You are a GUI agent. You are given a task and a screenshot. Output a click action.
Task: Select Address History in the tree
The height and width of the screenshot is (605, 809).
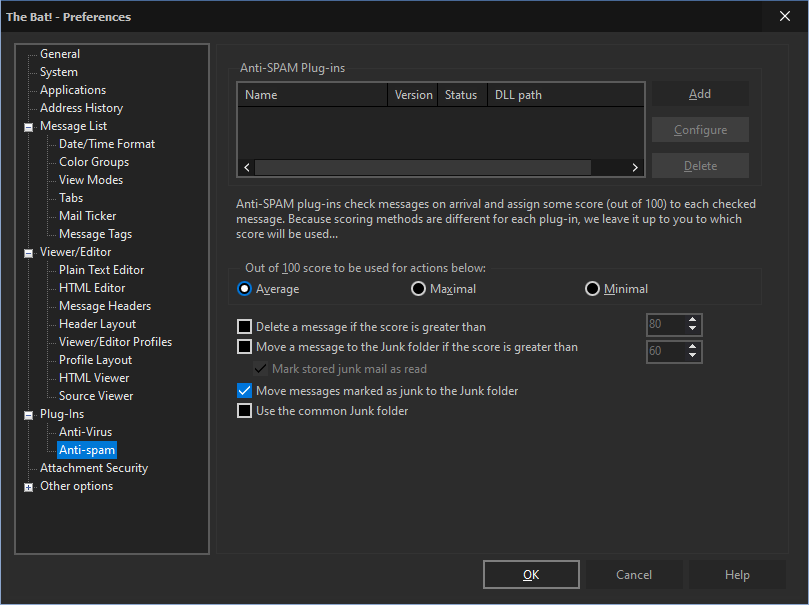82,108
